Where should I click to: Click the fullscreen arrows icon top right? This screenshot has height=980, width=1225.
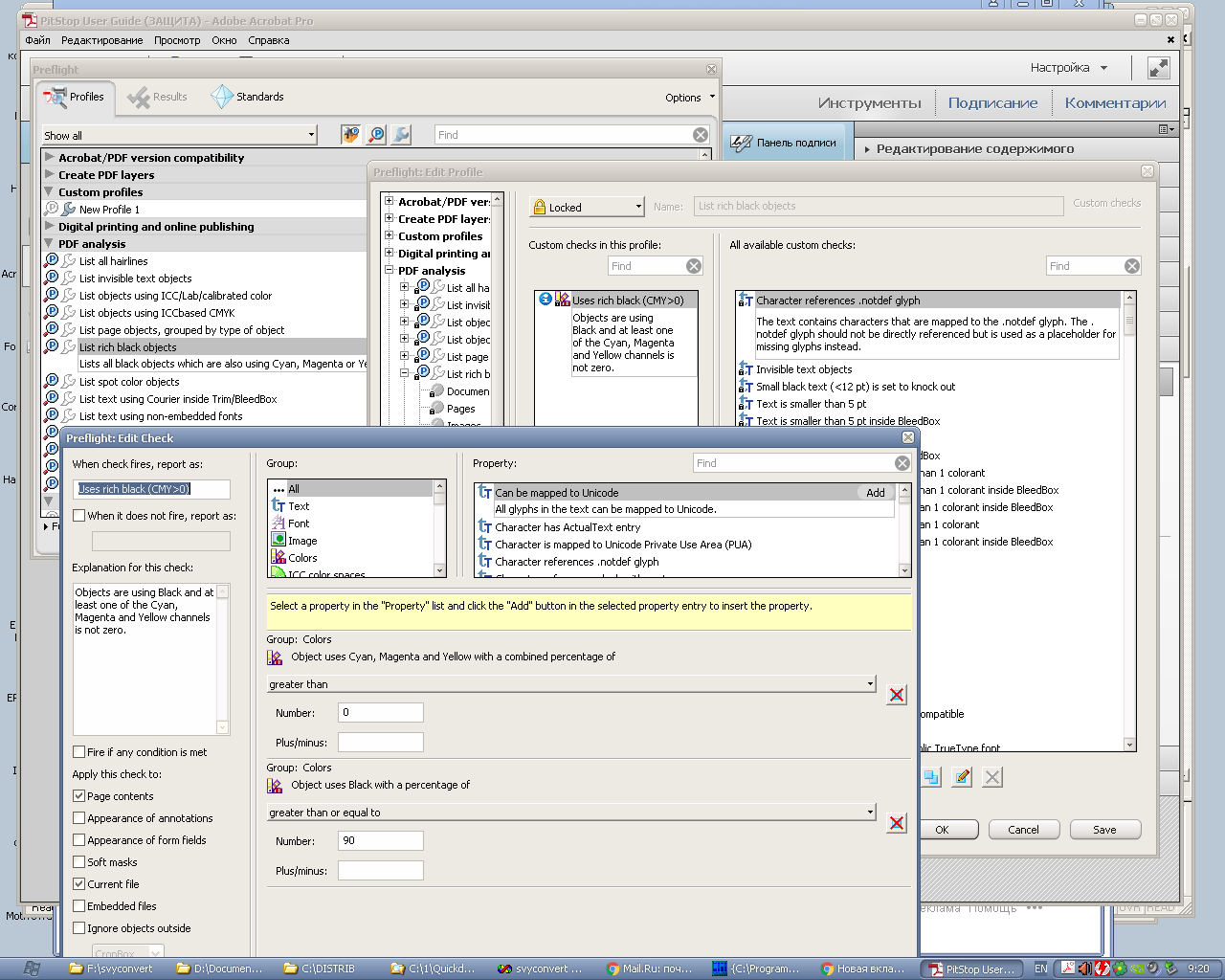(x=1158, y=68)
